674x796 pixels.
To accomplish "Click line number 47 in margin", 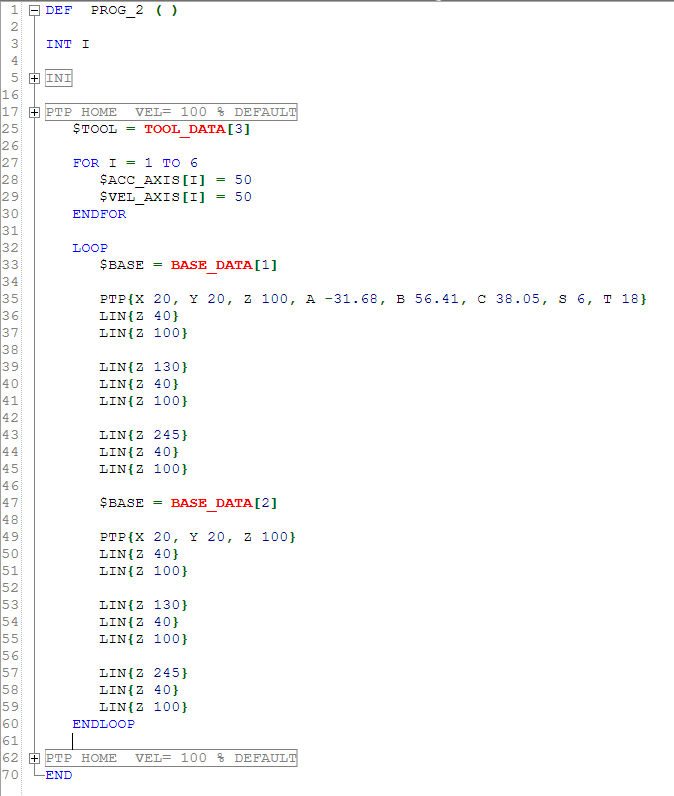I will click(x=10, y=503).
